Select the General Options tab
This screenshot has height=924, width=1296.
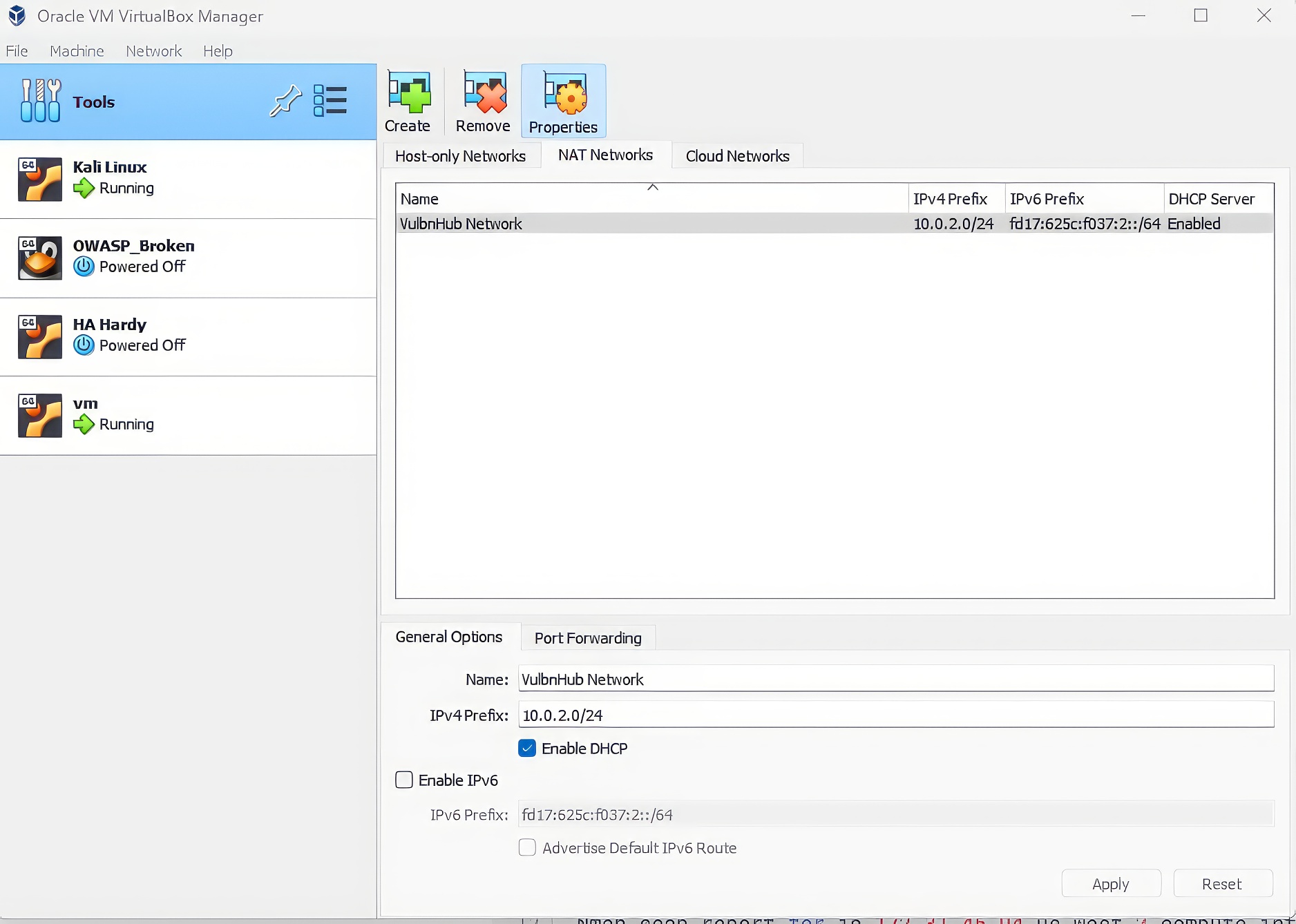pos(449,637)
